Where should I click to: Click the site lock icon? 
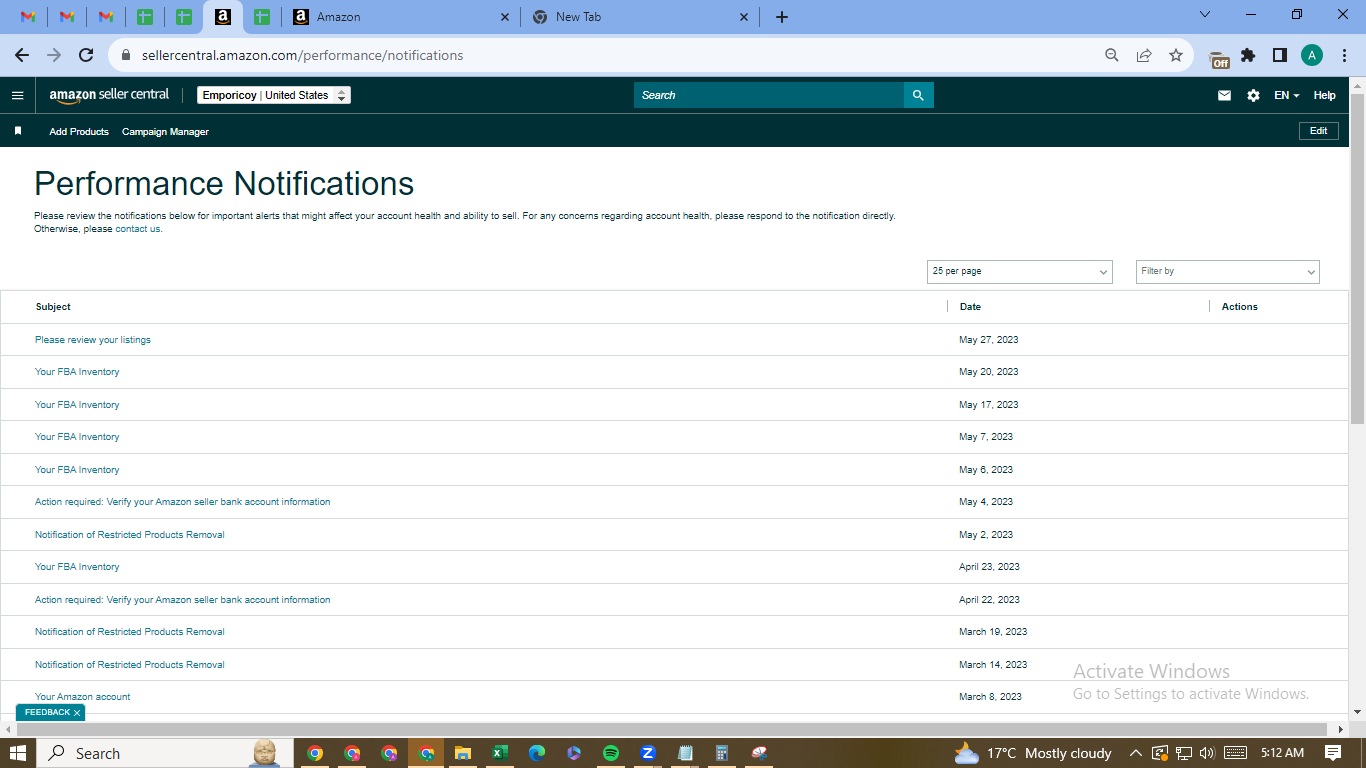click(x=126, y=55)
